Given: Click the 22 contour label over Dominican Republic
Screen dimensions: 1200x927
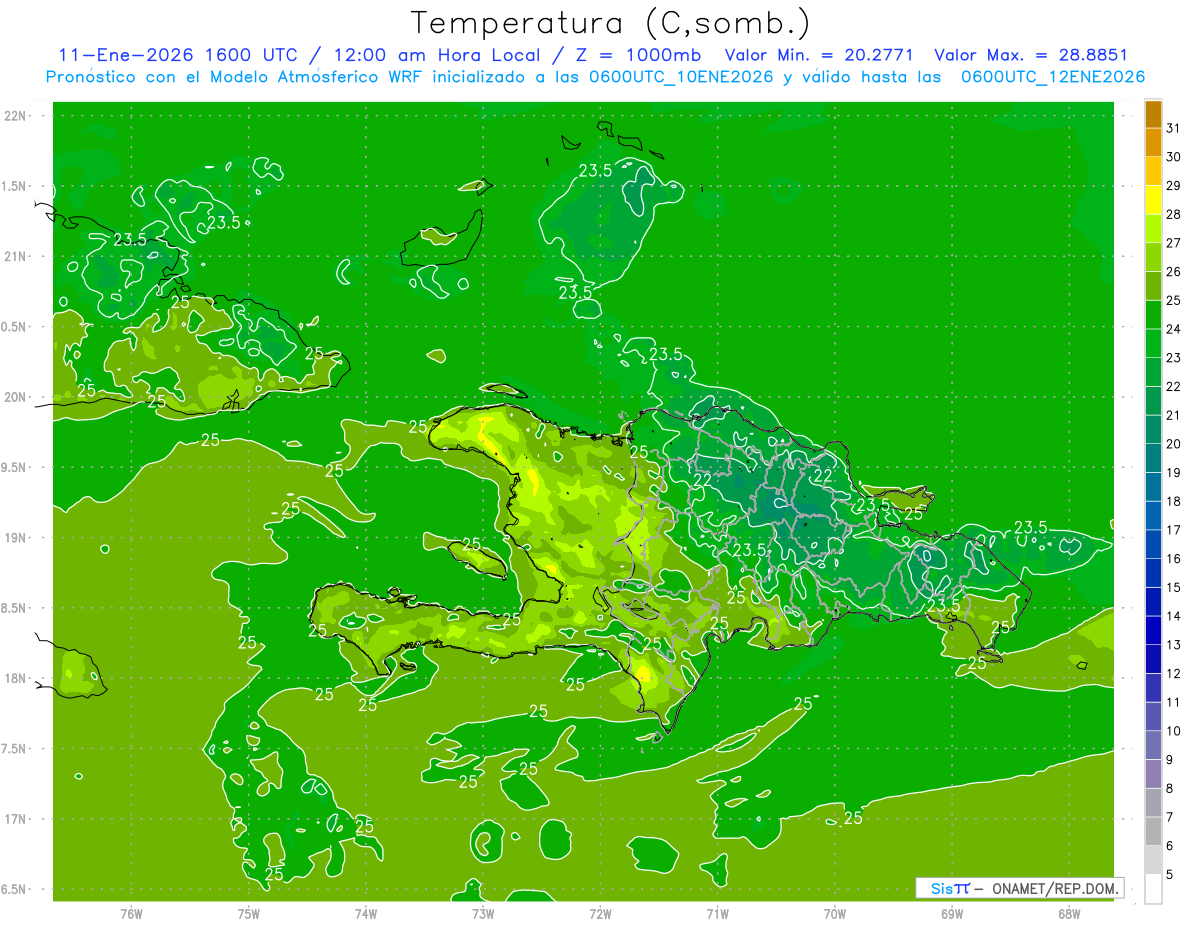Looking at the screenshot, I should tap(823, 475).
